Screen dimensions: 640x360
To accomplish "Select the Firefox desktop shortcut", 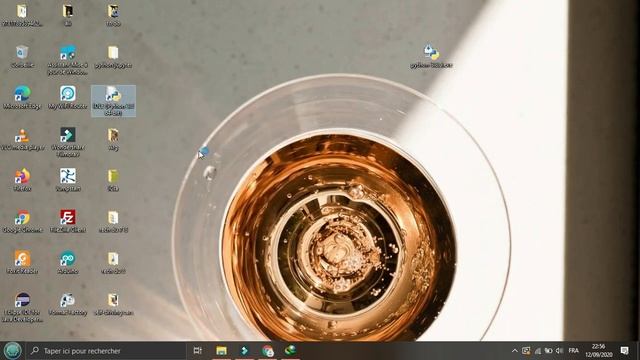I will tap(22, 180).
